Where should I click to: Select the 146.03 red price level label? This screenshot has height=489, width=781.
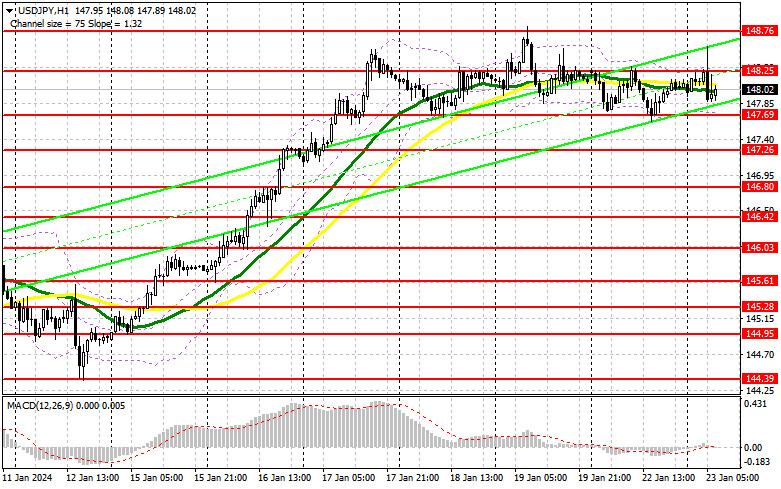[760, 247]
